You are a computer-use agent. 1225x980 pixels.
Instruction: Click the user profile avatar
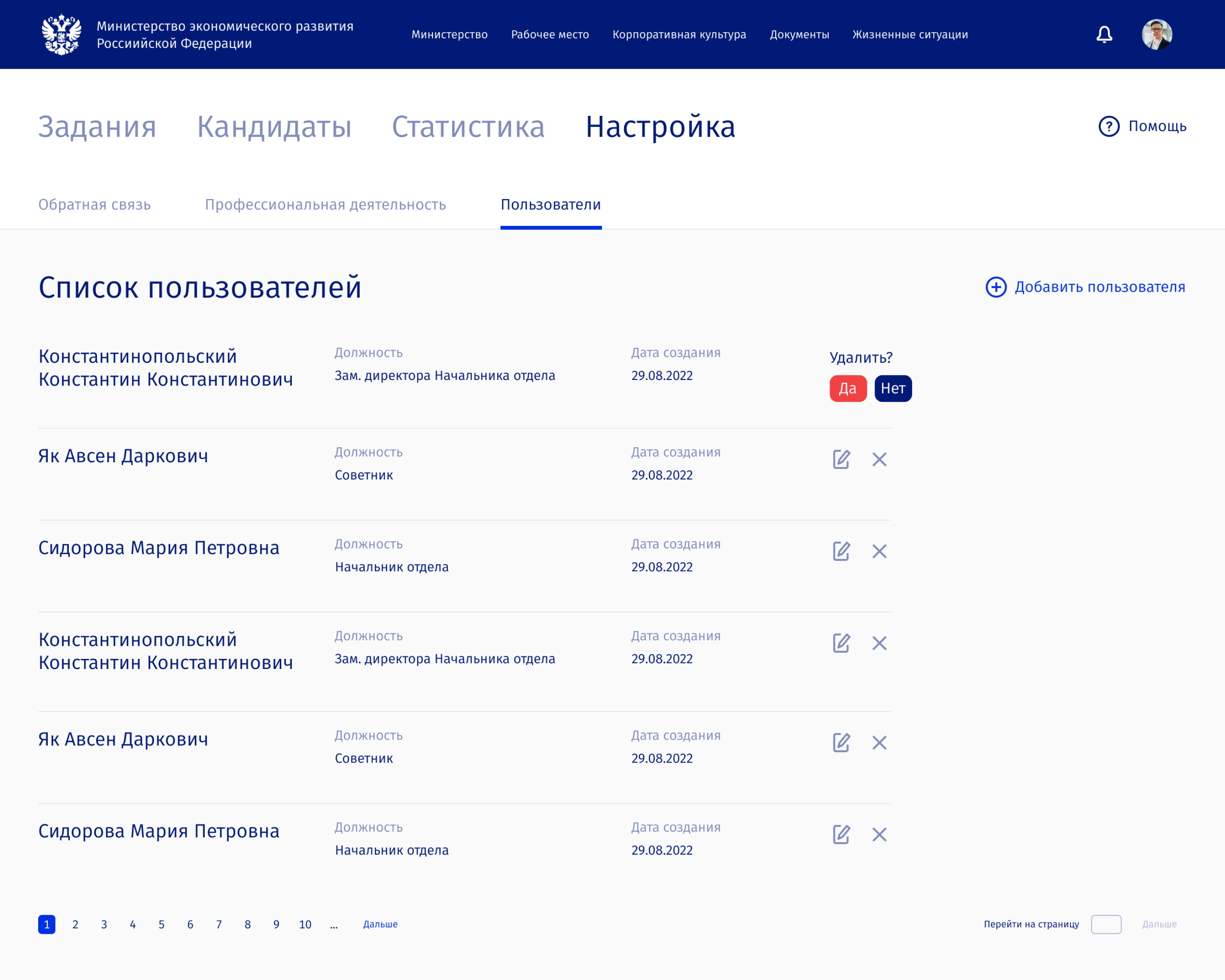click(x=1157, y=35)
